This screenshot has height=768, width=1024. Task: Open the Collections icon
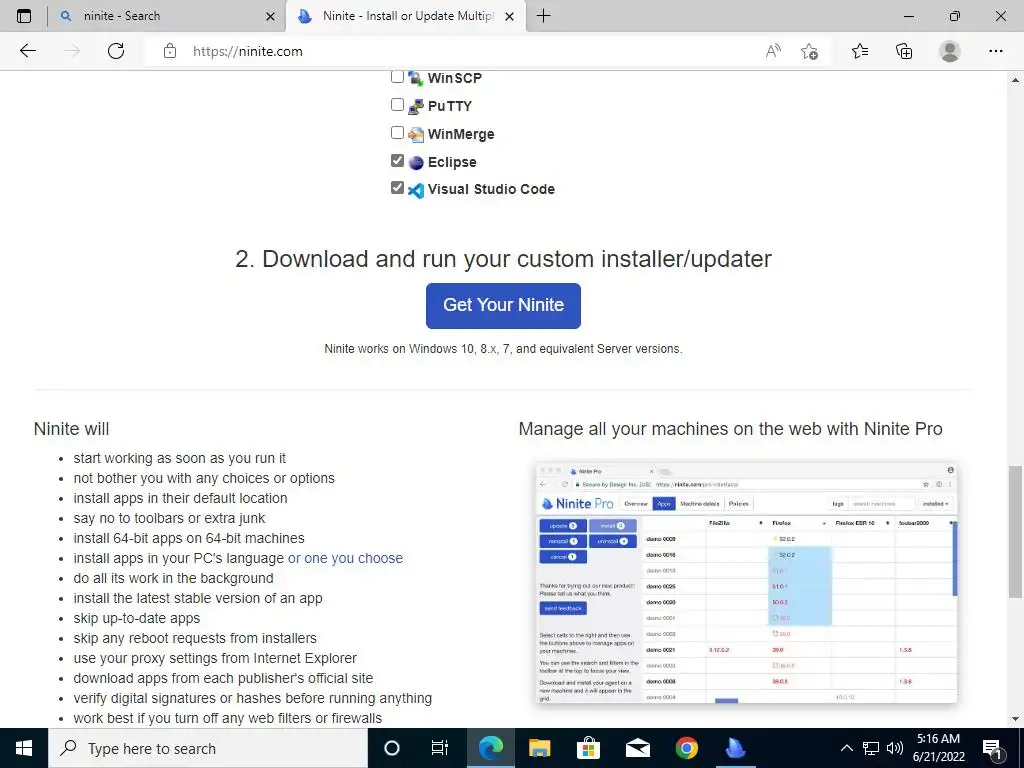(x=904, y=51)
